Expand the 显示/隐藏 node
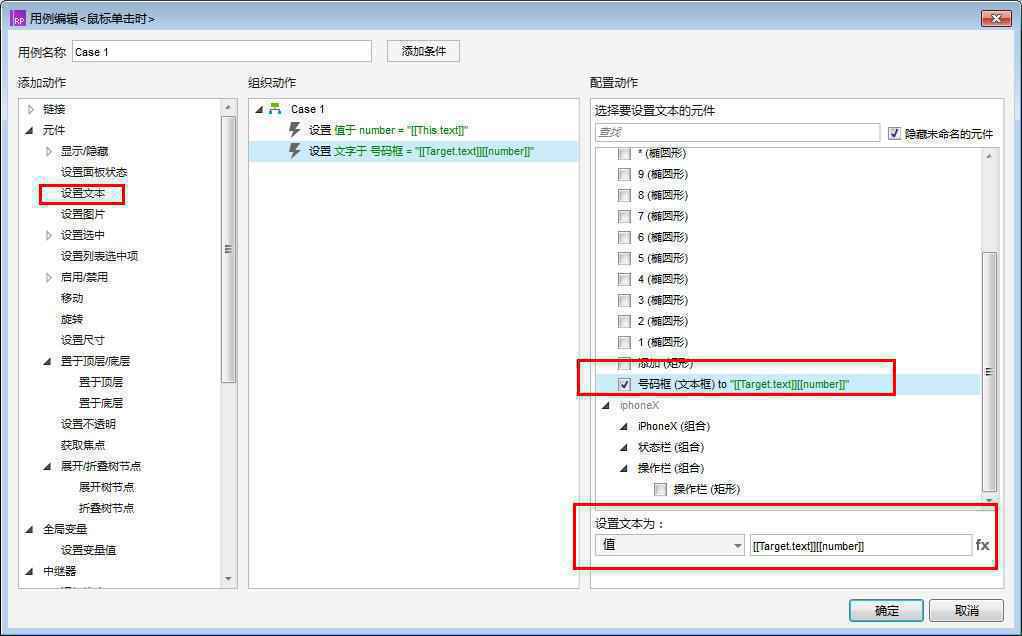Viewport: 1022px width, 636px height. [x=49, y=151]
